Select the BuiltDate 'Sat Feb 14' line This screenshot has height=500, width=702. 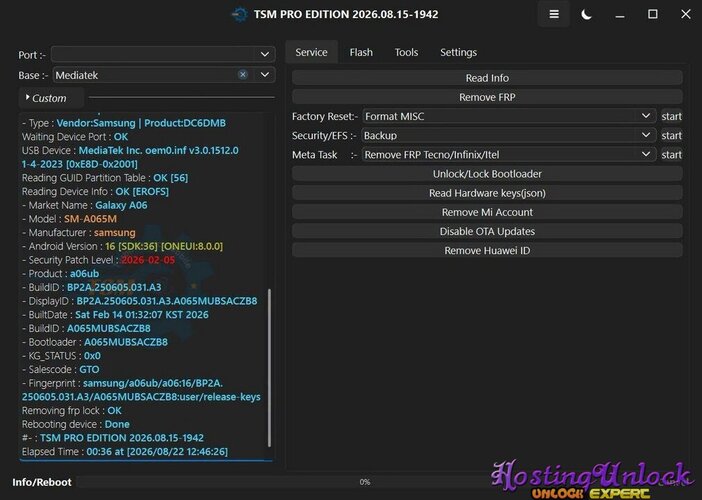tap(115, 315)
